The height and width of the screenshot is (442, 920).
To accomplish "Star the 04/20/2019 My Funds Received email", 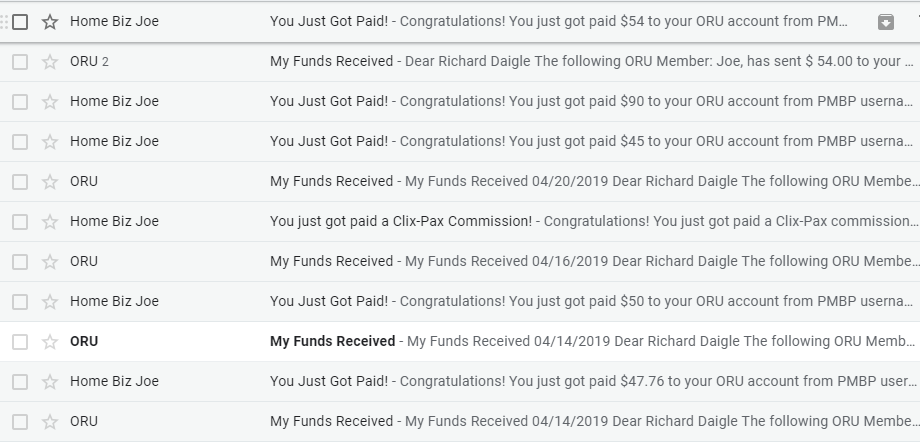I will point(50,182).
